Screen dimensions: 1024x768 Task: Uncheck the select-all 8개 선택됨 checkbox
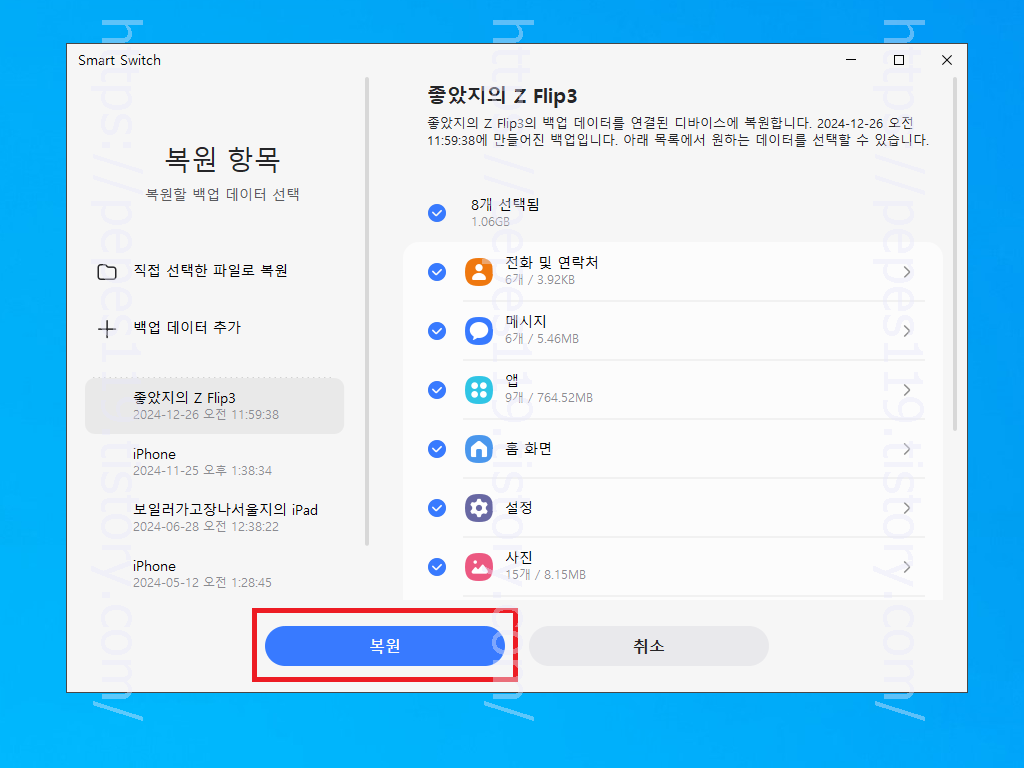tap(437, 213)
